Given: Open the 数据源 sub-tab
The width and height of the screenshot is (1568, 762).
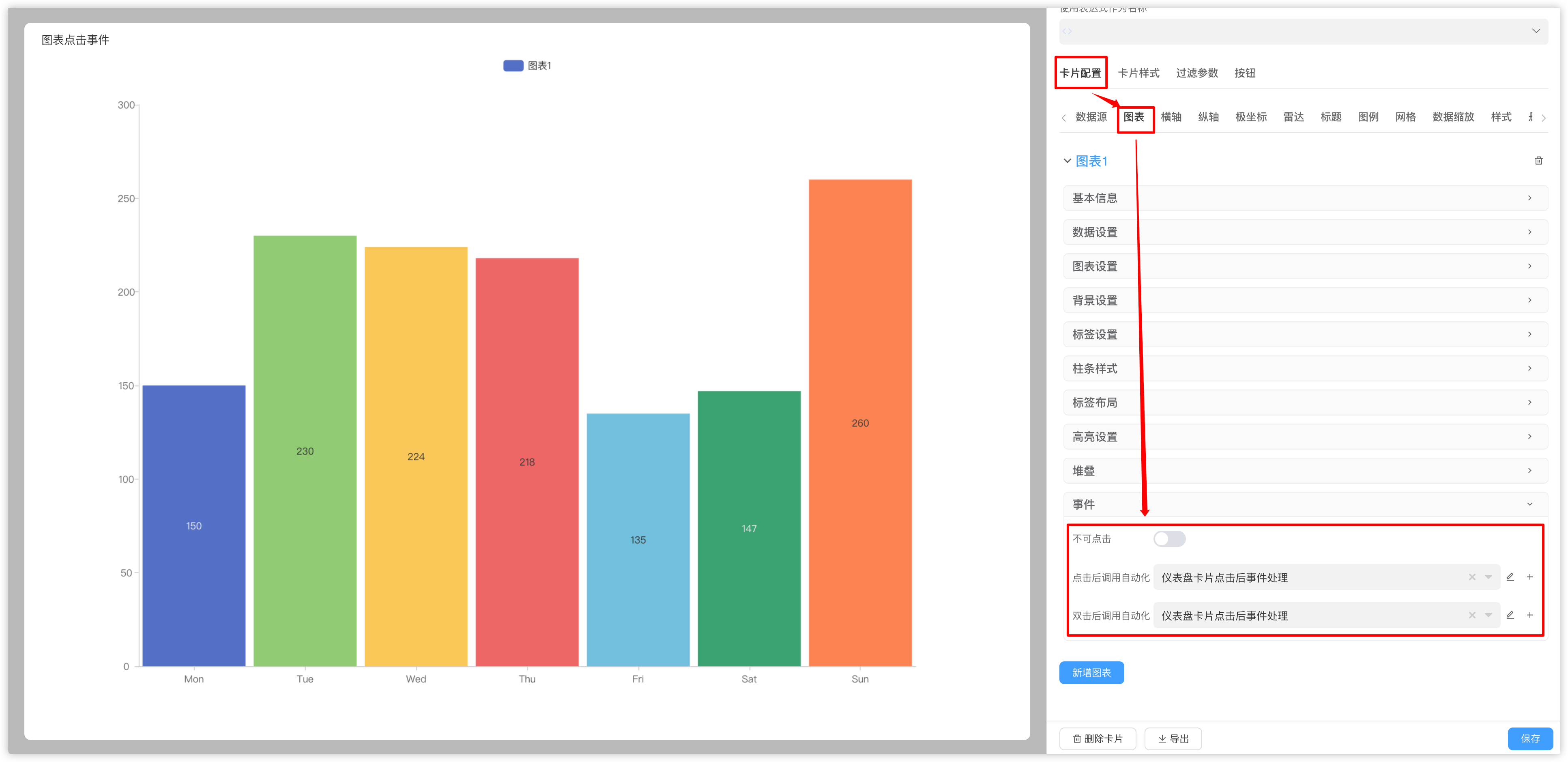Looking at the screenshot, I should [1091, 117].
